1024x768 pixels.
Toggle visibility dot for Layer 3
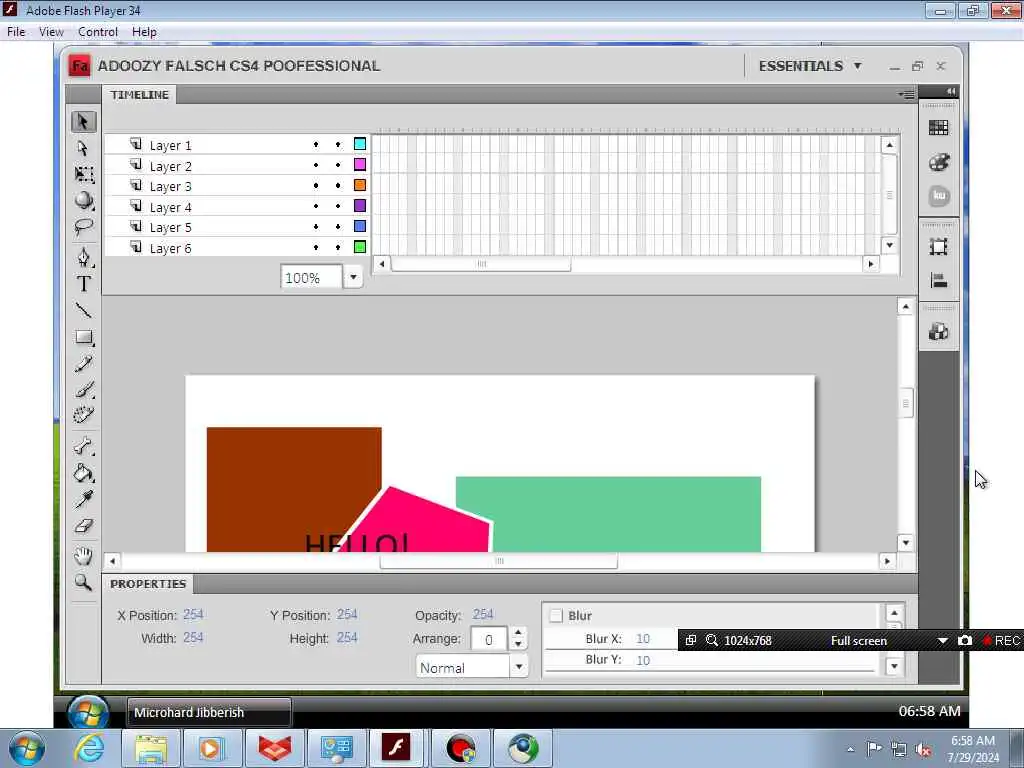pos(316,185)
